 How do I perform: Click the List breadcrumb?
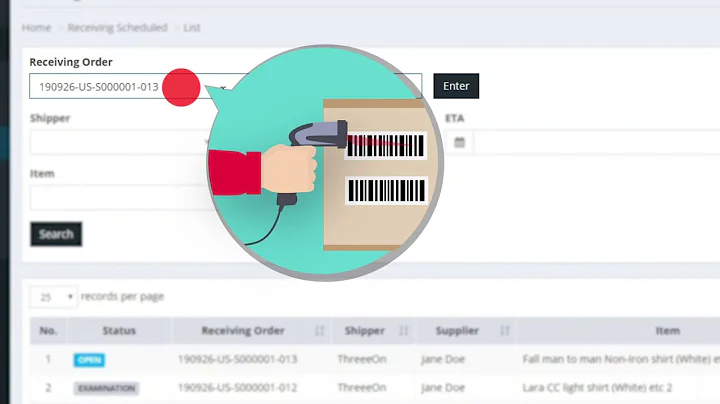point(192,28)
